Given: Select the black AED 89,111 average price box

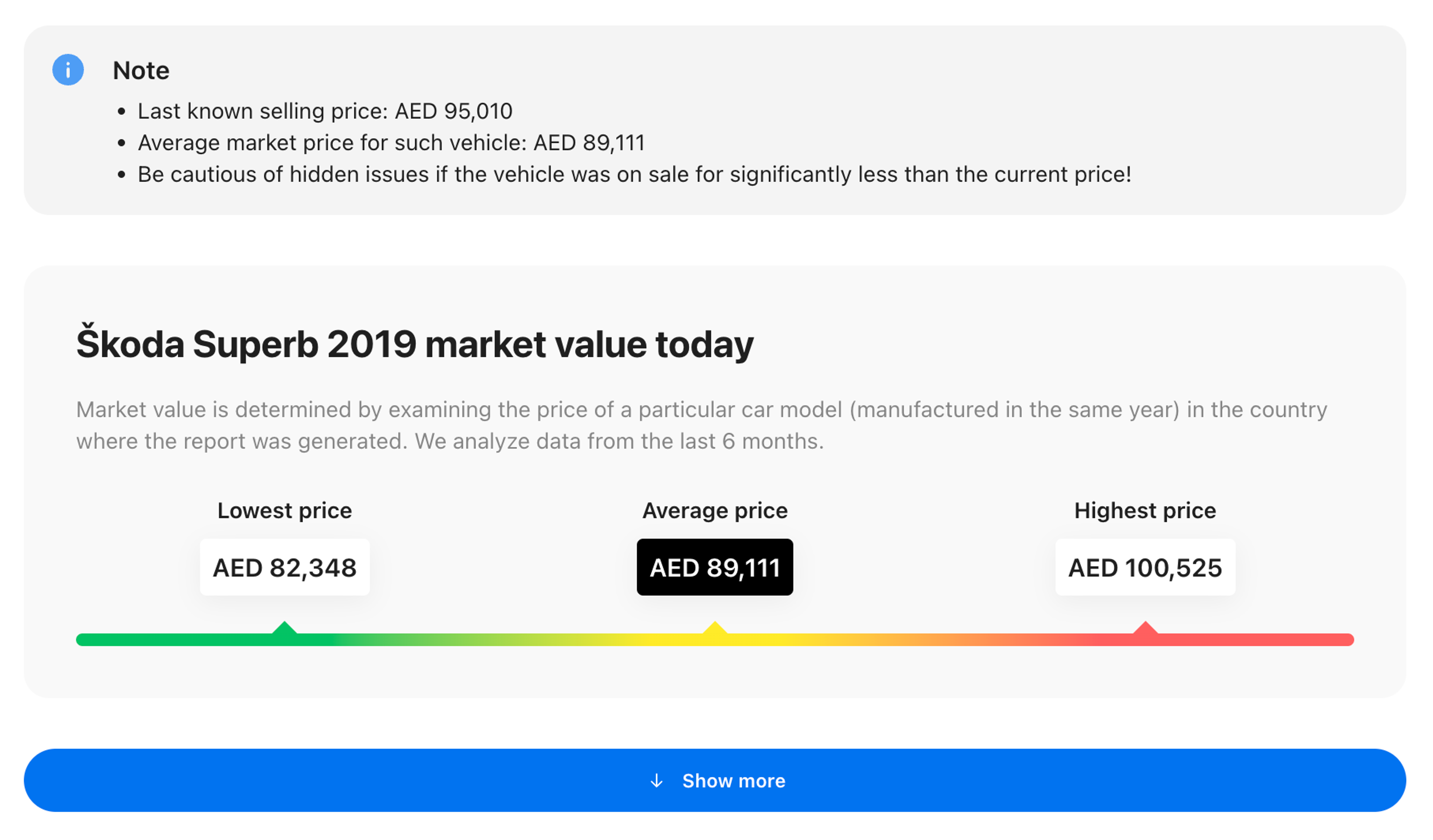Looking at the screenshot, I should (x=715, y=568).
